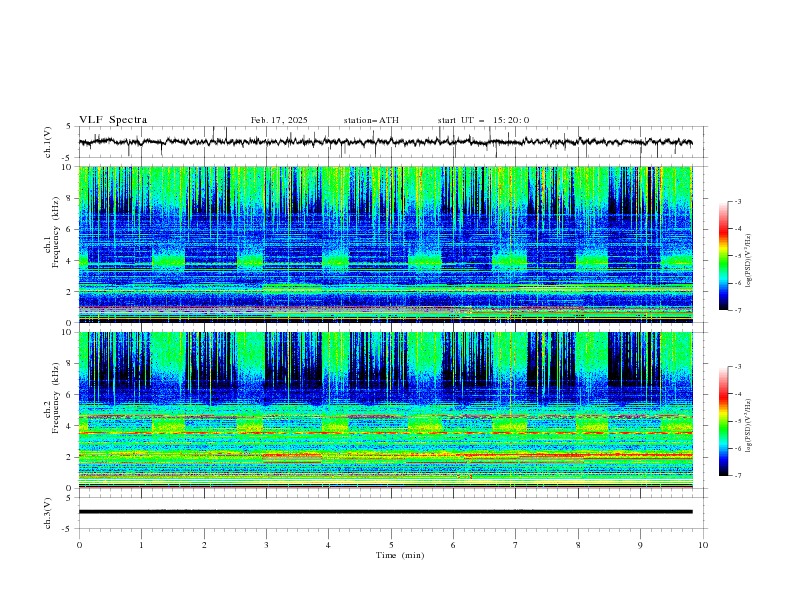Click time axis tick label "1"
The height and width of the screenshot is (612, 792).
[x=141, y=545]
